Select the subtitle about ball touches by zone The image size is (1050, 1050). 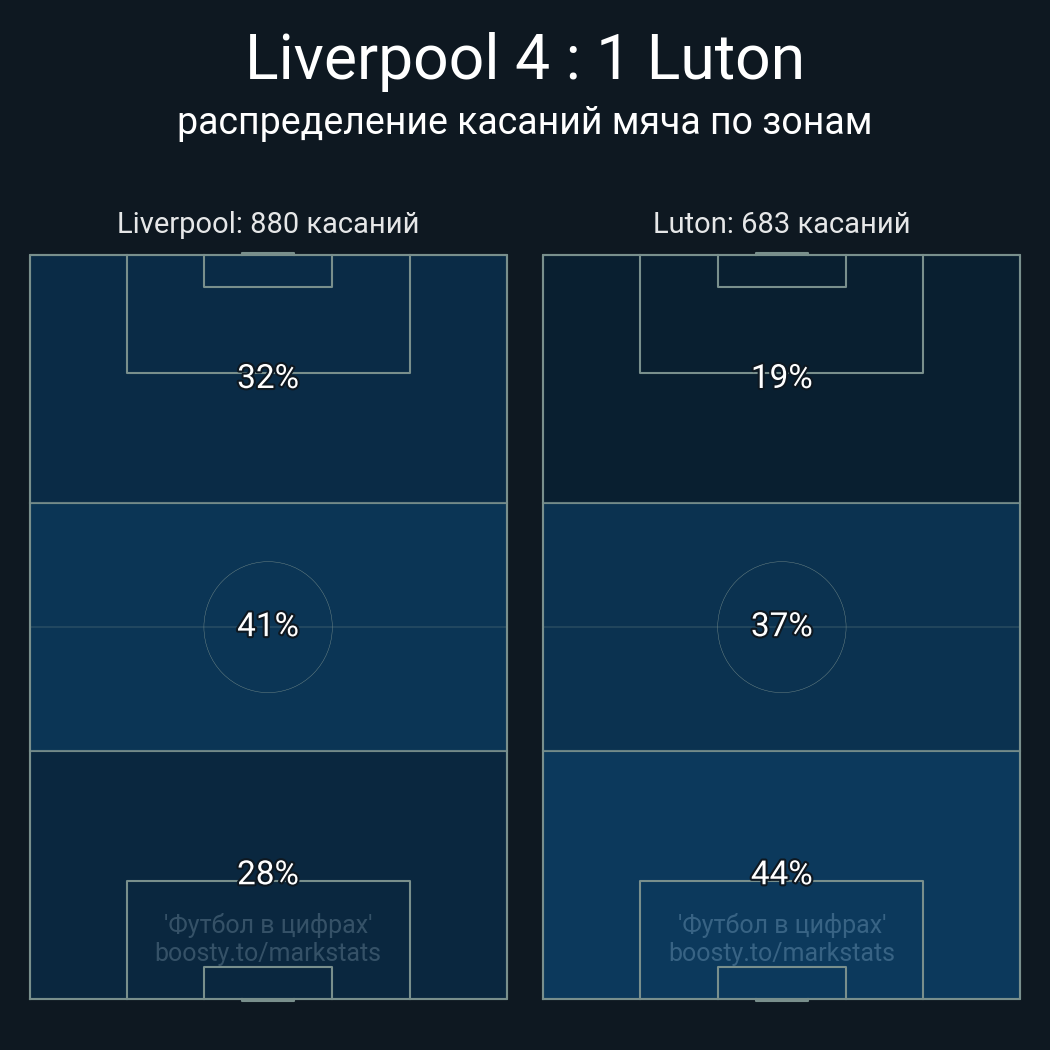click(524, 121)
